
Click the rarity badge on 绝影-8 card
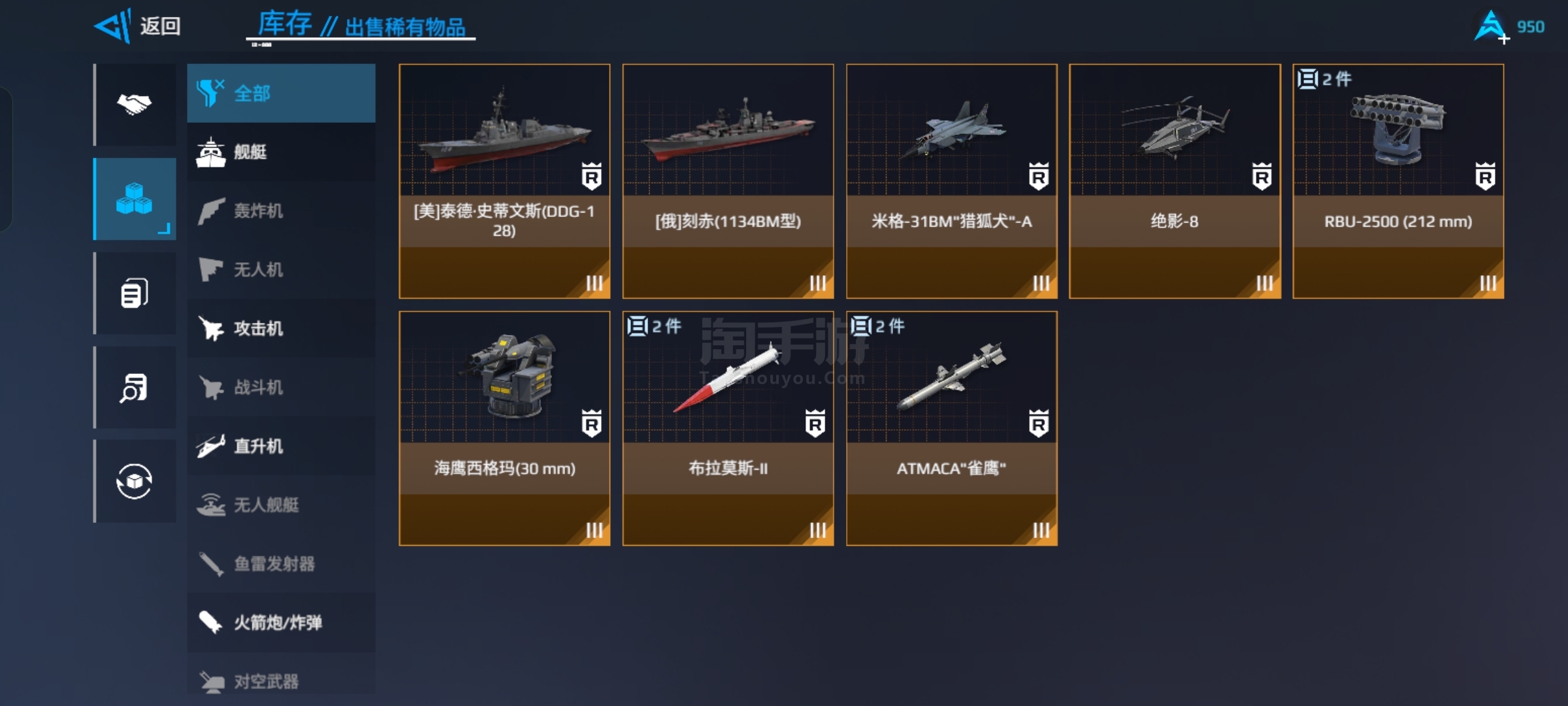coord(1262,176)
